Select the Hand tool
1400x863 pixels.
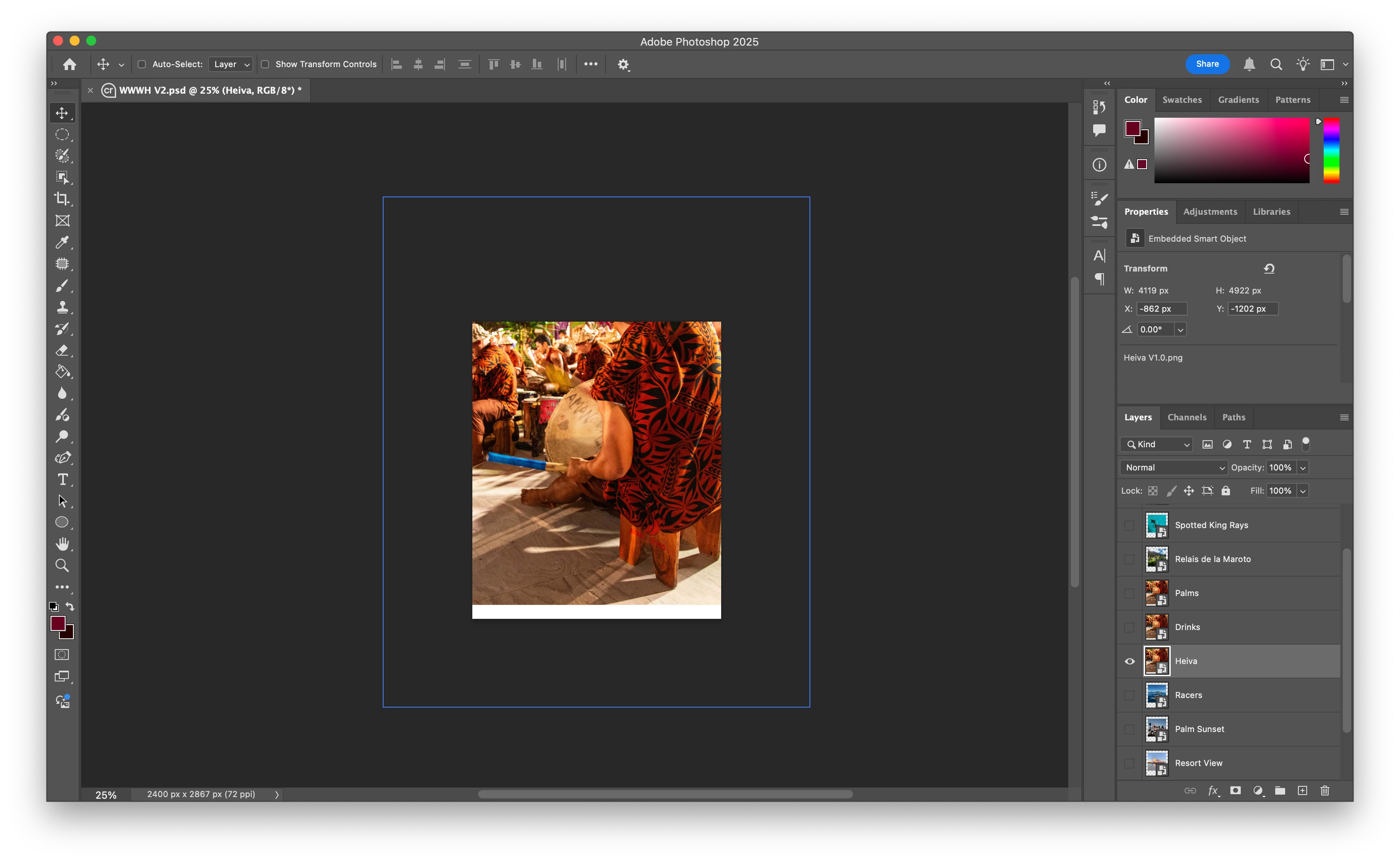(x=62, y=543)
